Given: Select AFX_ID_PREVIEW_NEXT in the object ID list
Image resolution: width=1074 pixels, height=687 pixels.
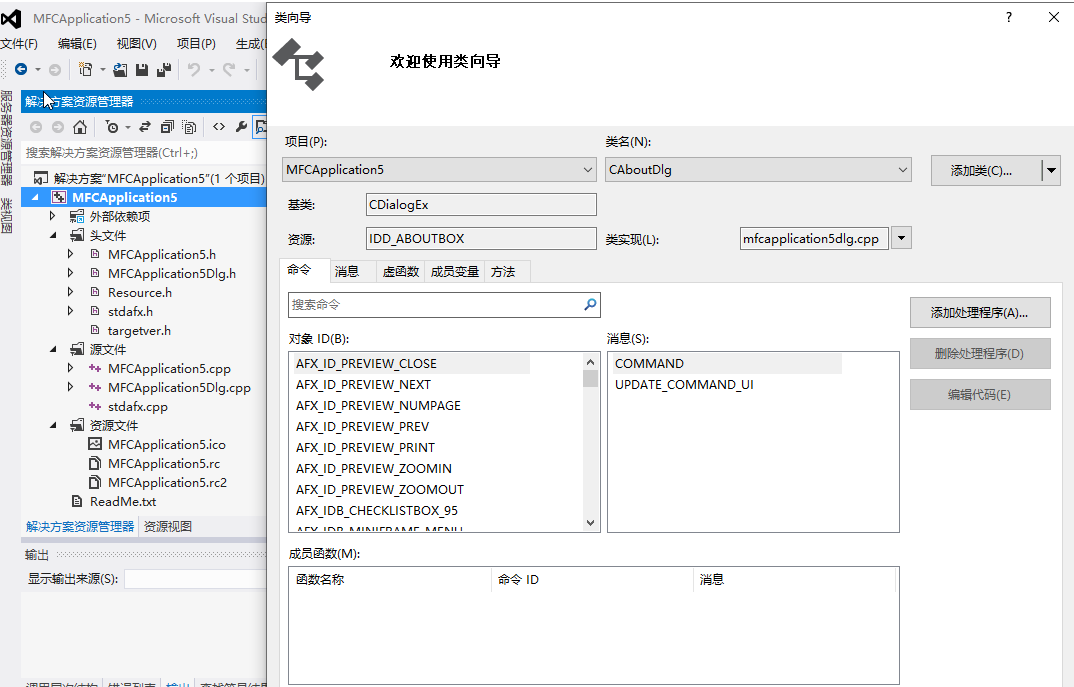Looking at the screenshot, I should [x=364, y=384].
